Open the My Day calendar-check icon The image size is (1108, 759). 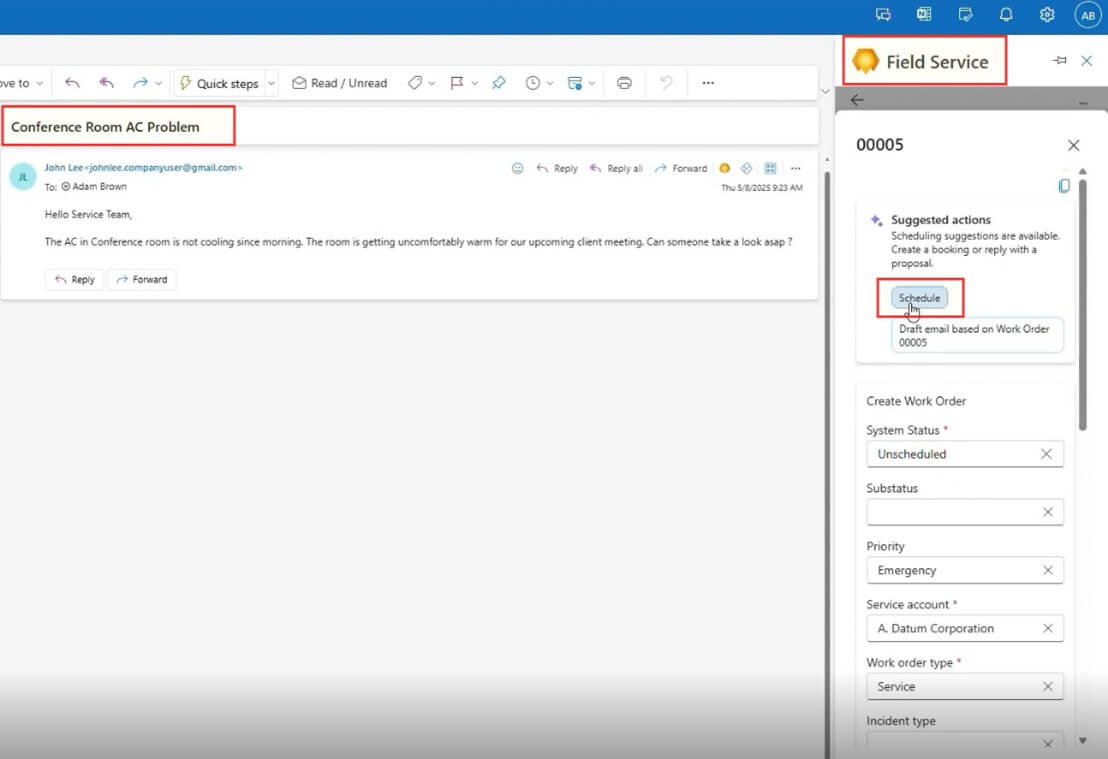(x=965, y=14)
